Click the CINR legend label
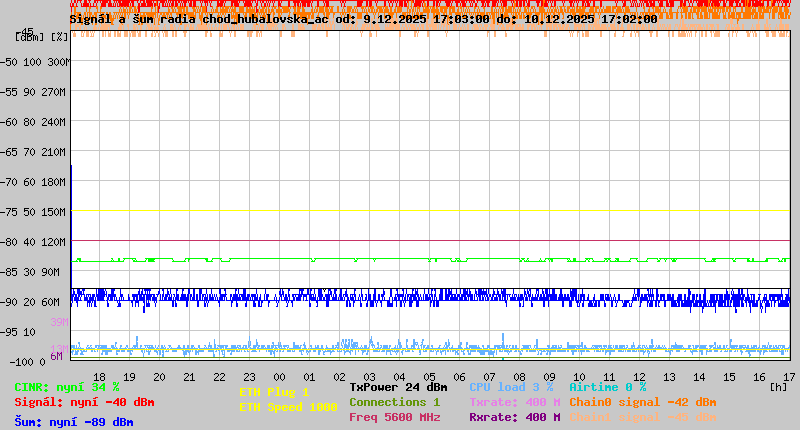The height and width of the screenshot is (430, 800). click(x=66, y=387)
